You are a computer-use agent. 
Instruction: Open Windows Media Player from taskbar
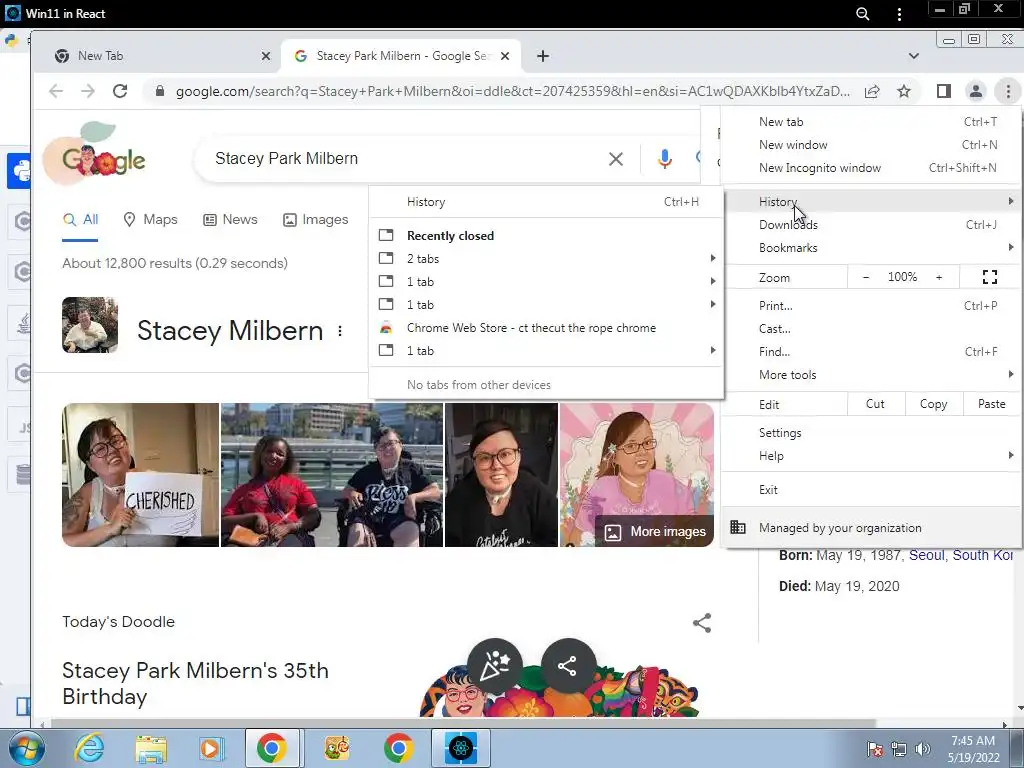click(x=212, y=748)
